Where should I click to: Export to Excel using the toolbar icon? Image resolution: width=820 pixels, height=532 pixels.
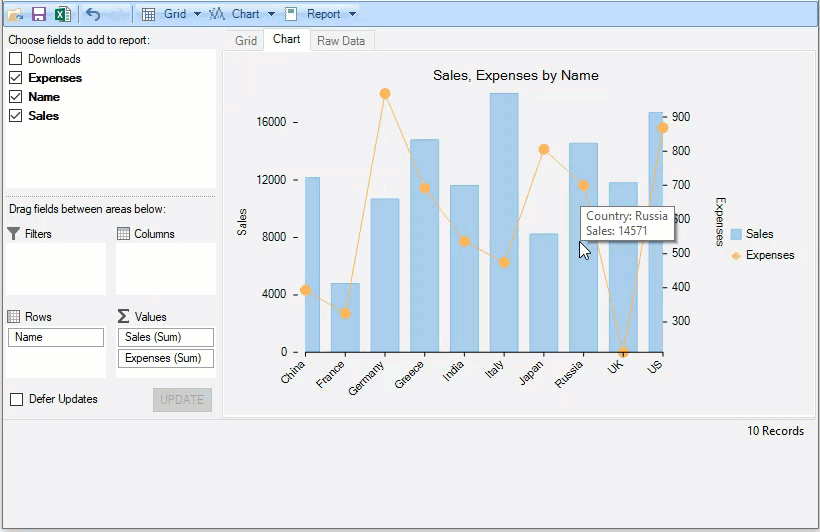[62, 14]
